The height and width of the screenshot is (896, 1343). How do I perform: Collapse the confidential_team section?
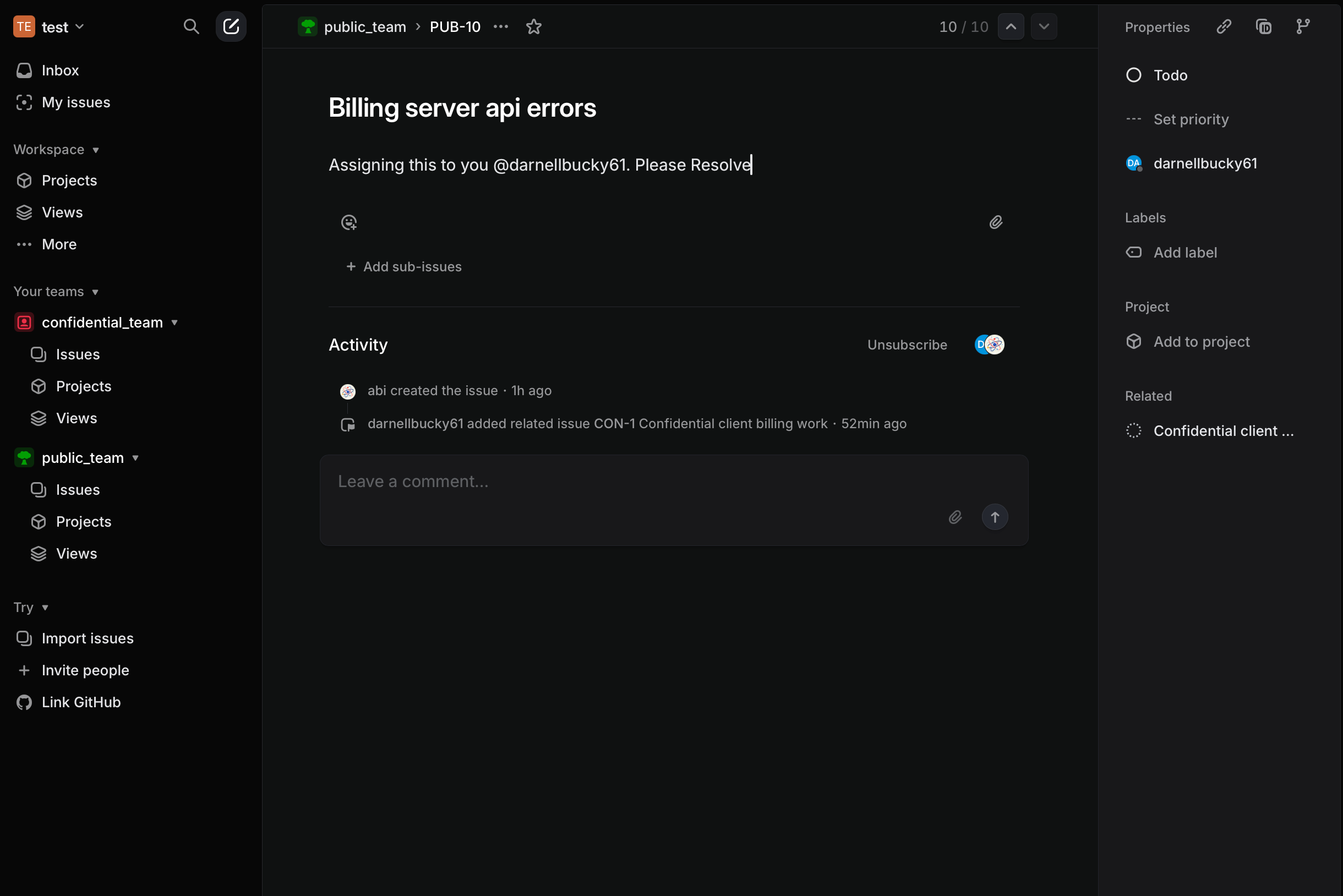pos(174,323)
